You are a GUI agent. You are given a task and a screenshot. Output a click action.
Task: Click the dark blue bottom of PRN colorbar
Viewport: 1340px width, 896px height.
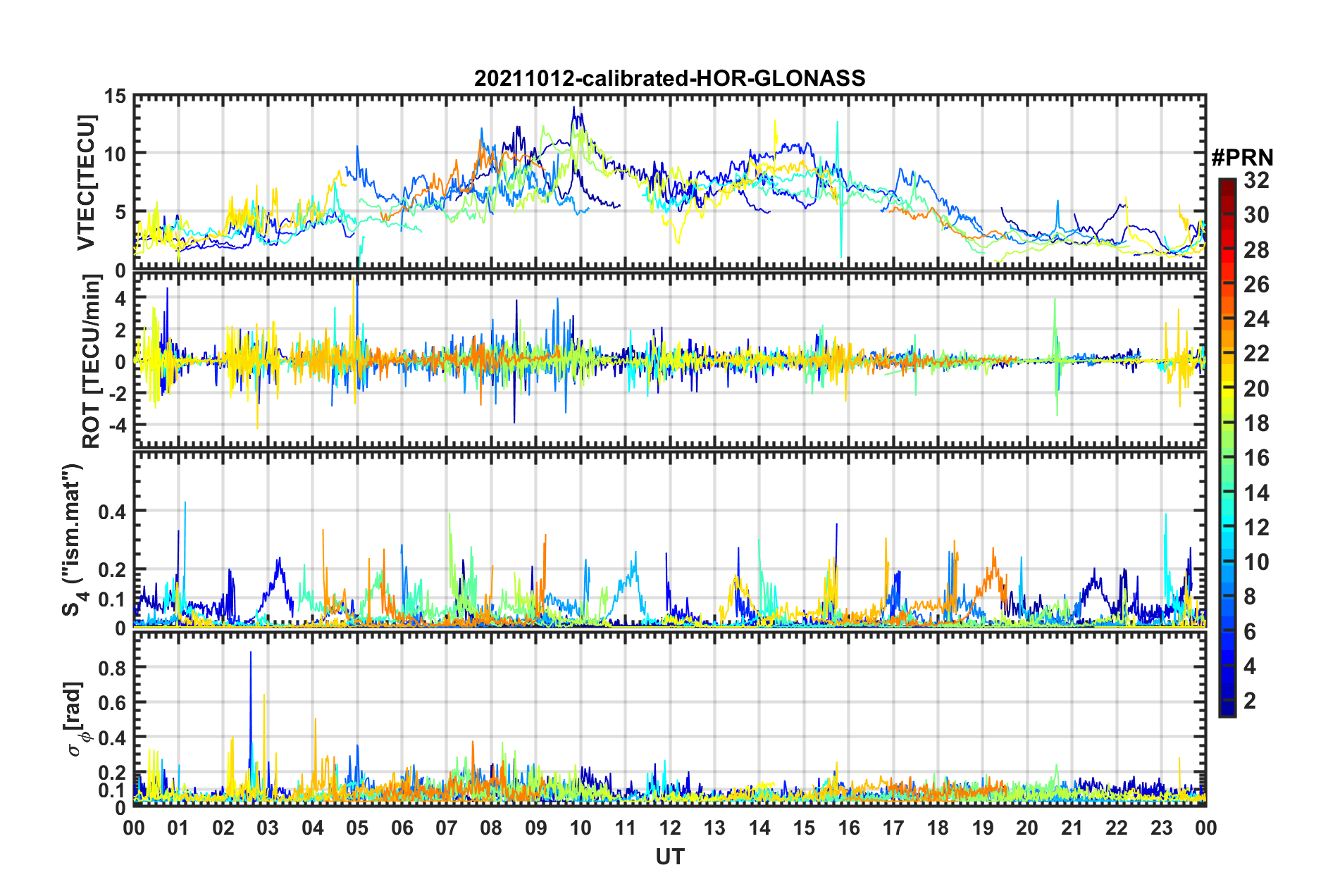click(1227, 710)
